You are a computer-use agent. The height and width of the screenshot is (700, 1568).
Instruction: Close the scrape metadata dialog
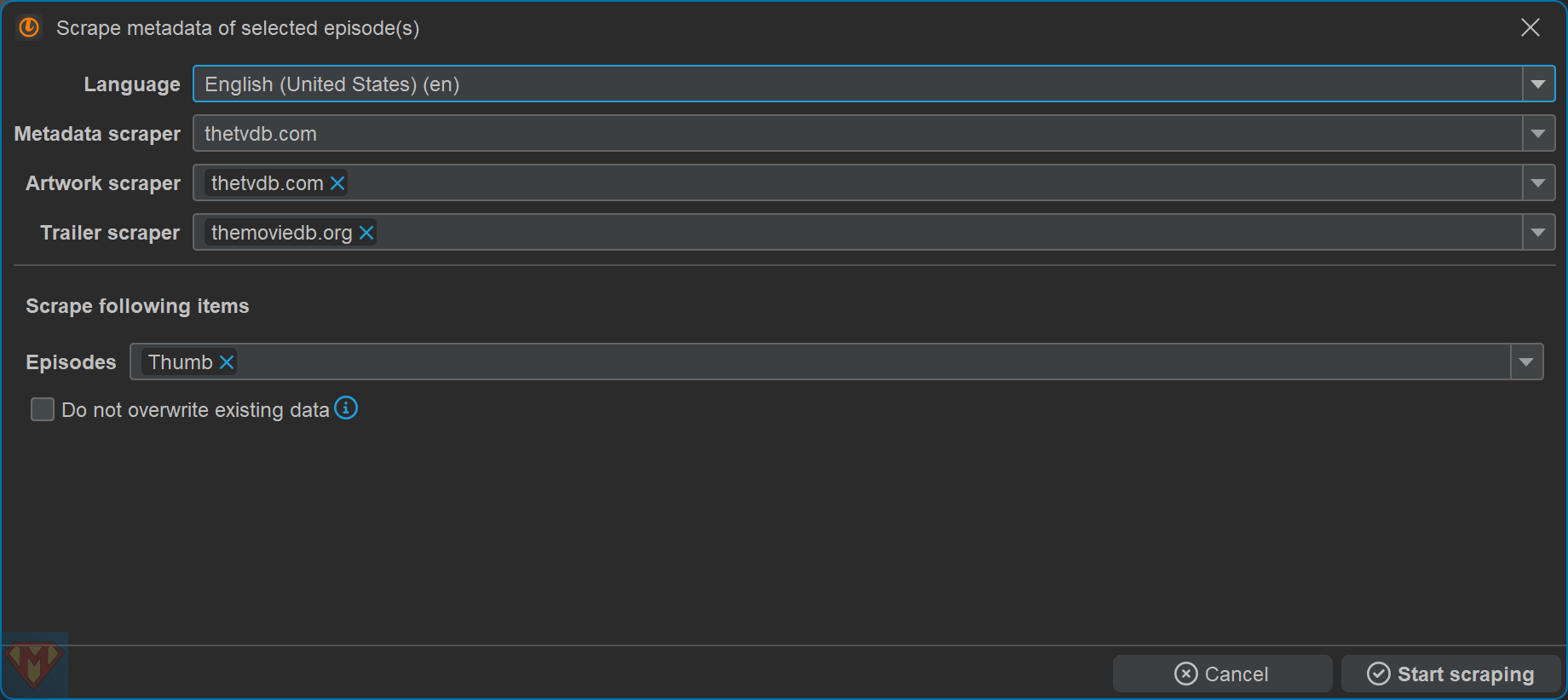pos(1531,28)
